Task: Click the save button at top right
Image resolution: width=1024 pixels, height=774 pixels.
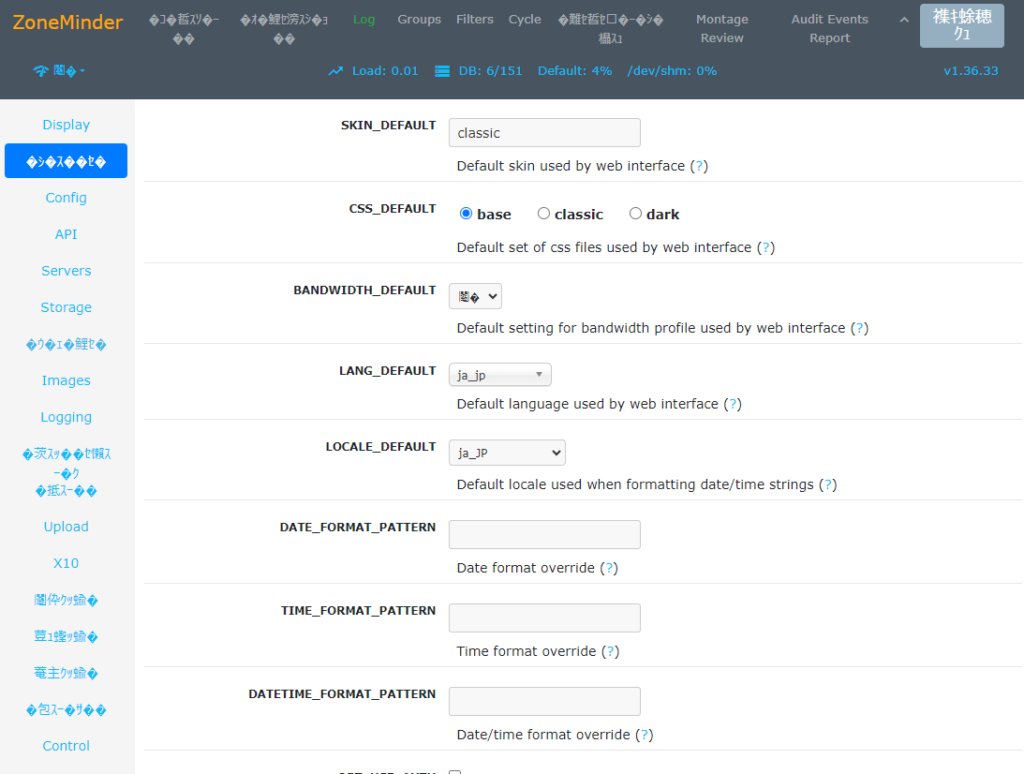Action: click(961, 26)
